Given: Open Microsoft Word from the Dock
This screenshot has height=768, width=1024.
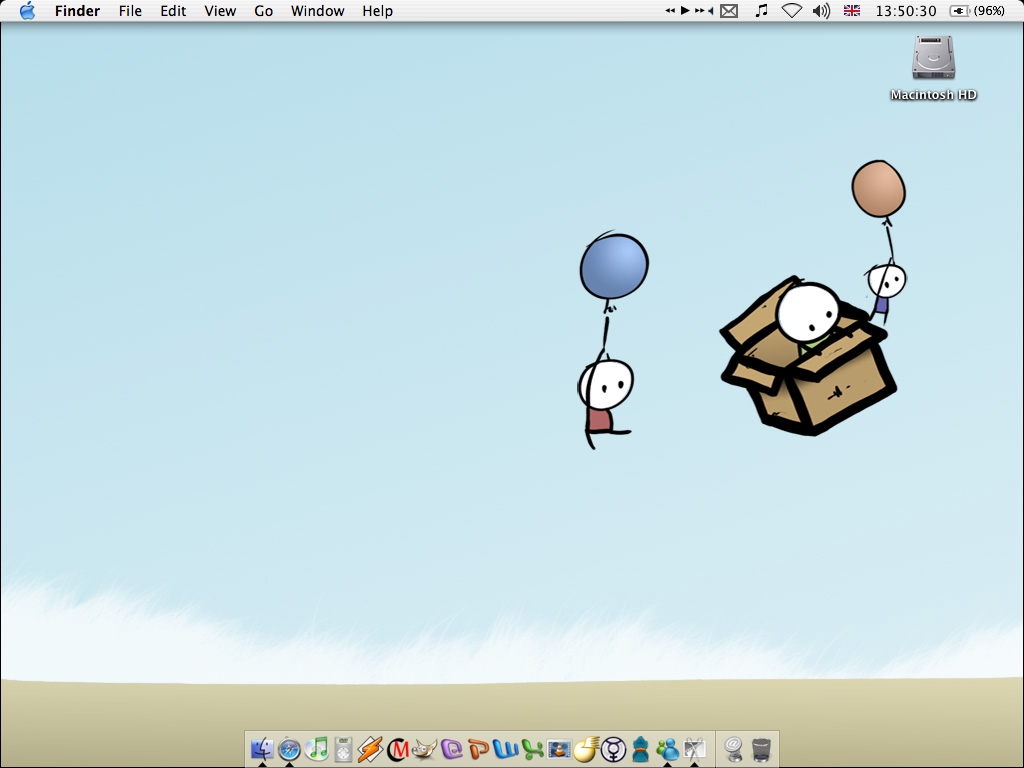Looking at the screenshot, I should (x=506, y=748).
